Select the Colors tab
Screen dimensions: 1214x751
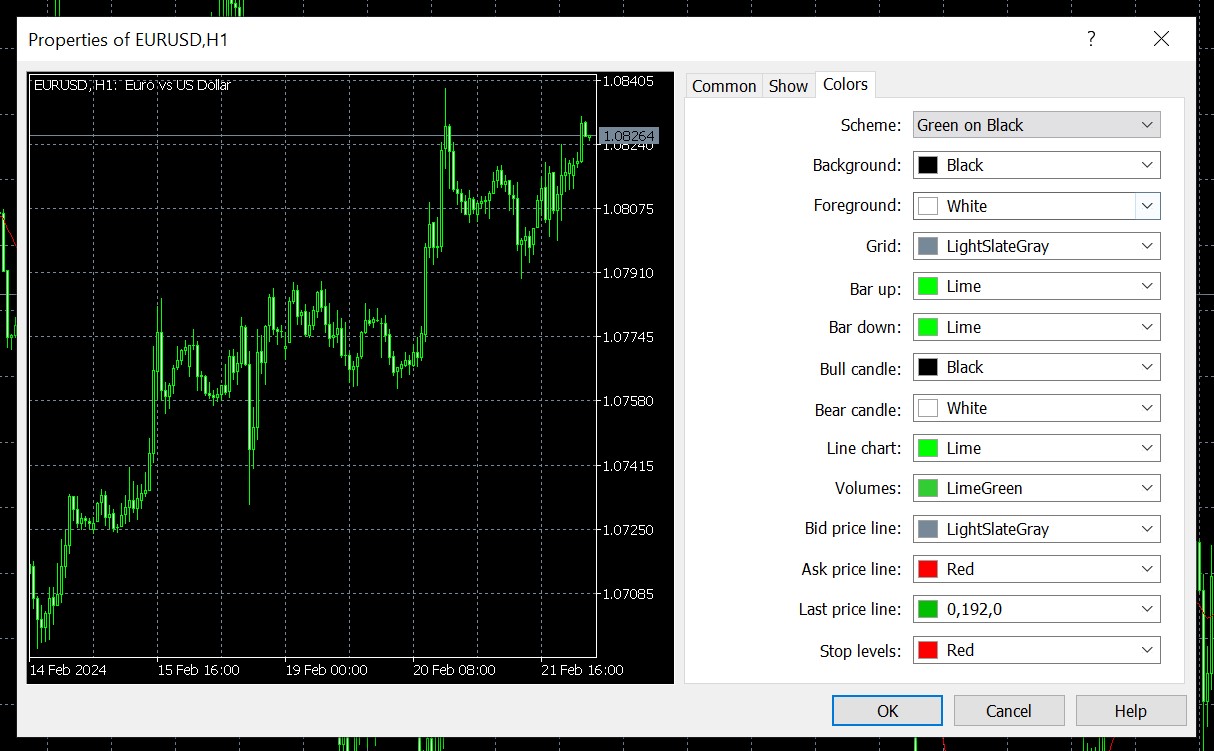coord(845,85)
